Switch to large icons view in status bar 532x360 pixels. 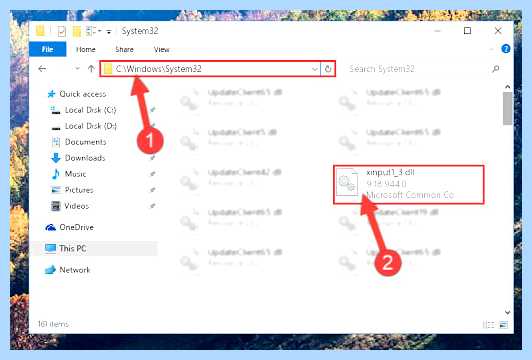click(x=504, y=325)
